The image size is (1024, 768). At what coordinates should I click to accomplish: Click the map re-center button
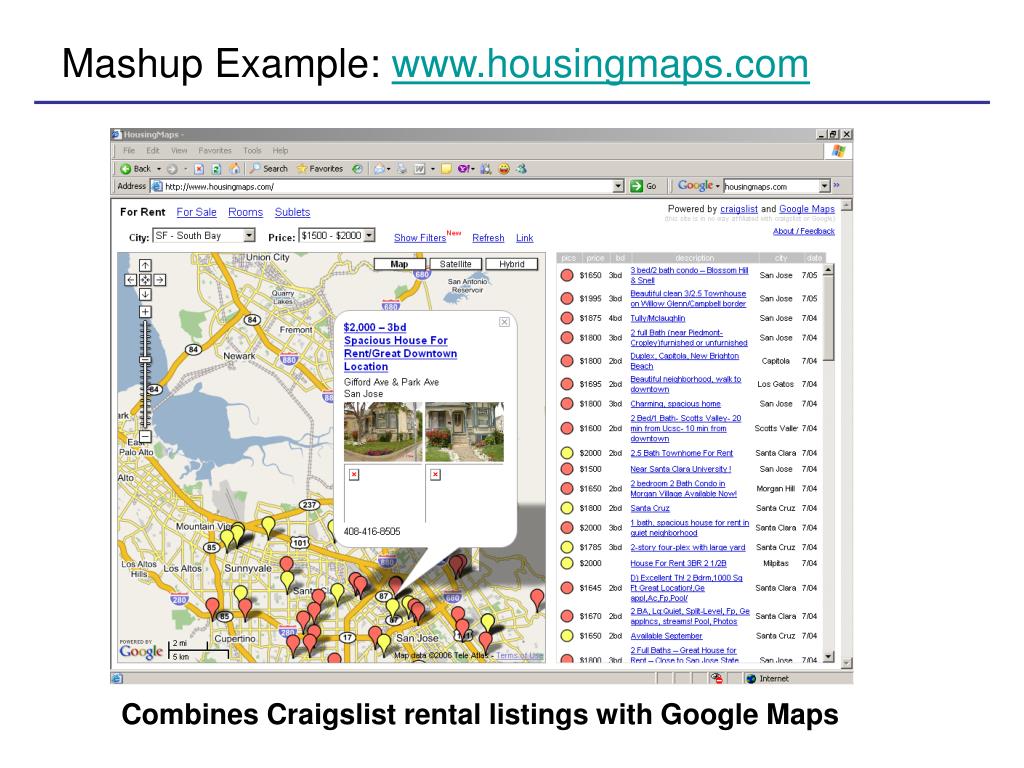[x=145, y=280]
